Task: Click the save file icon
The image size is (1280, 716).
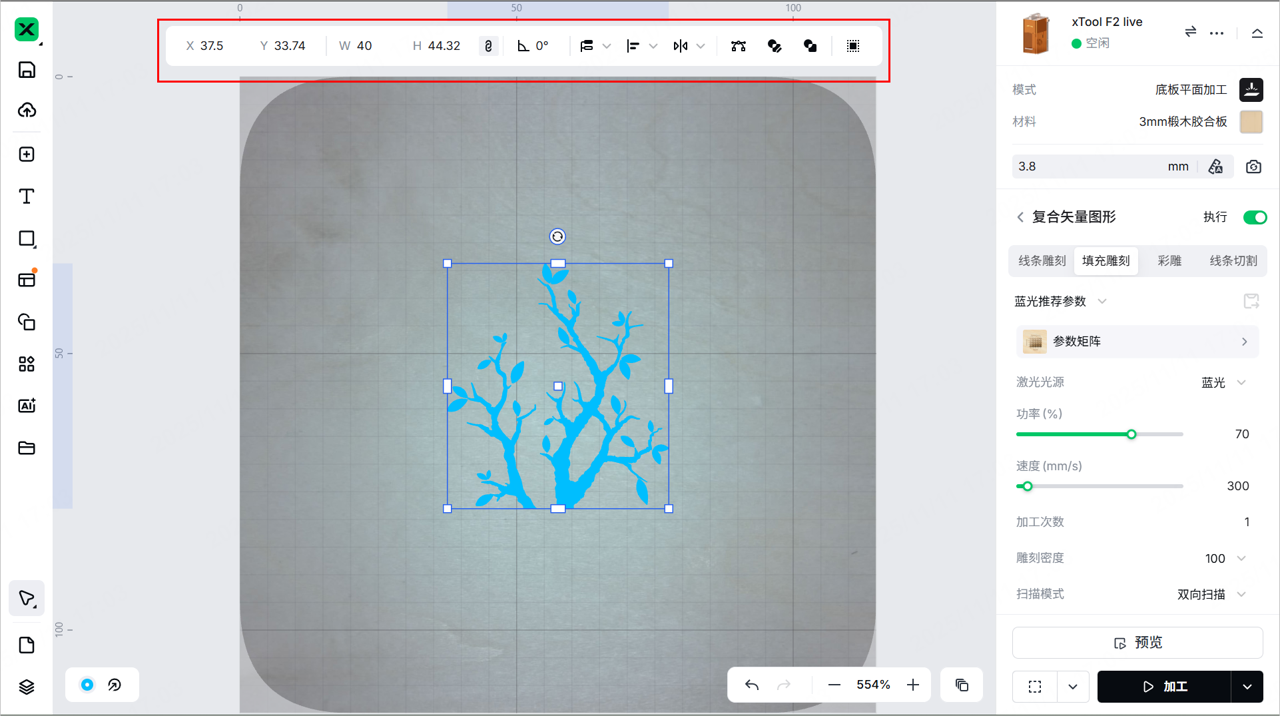Action: pos(27,70)
